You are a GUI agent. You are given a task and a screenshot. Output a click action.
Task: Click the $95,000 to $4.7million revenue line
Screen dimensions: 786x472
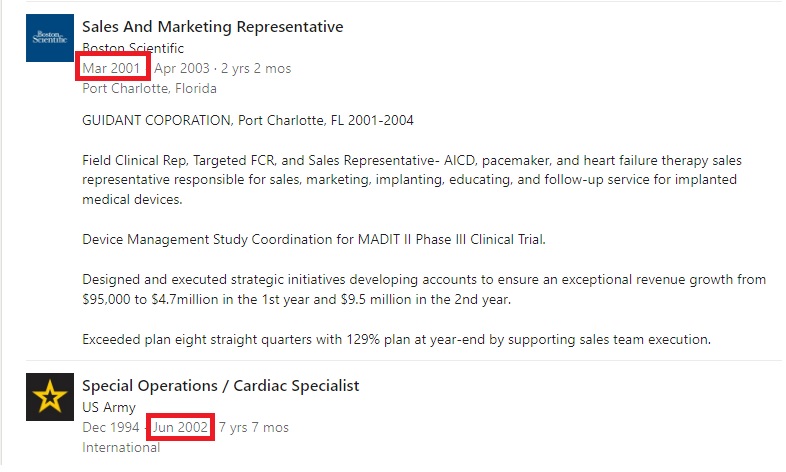(296, 300)
